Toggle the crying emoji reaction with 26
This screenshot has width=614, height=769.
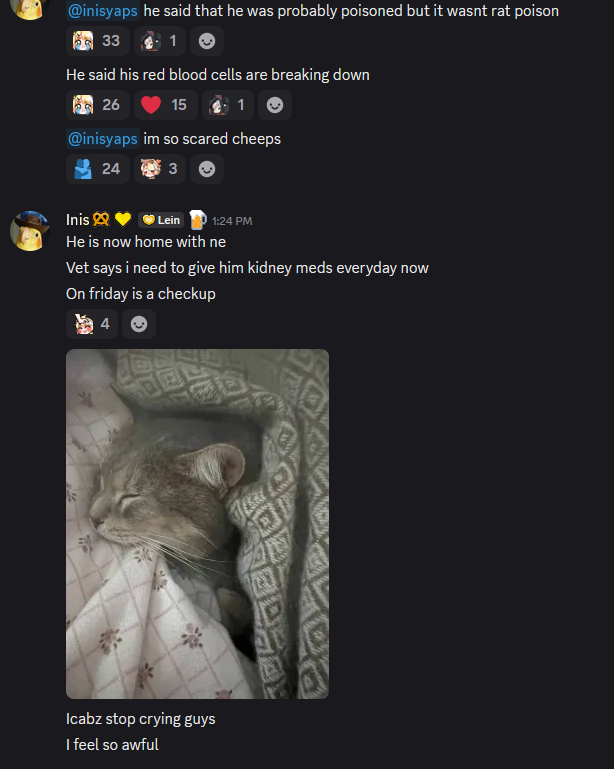coord(98,105)
